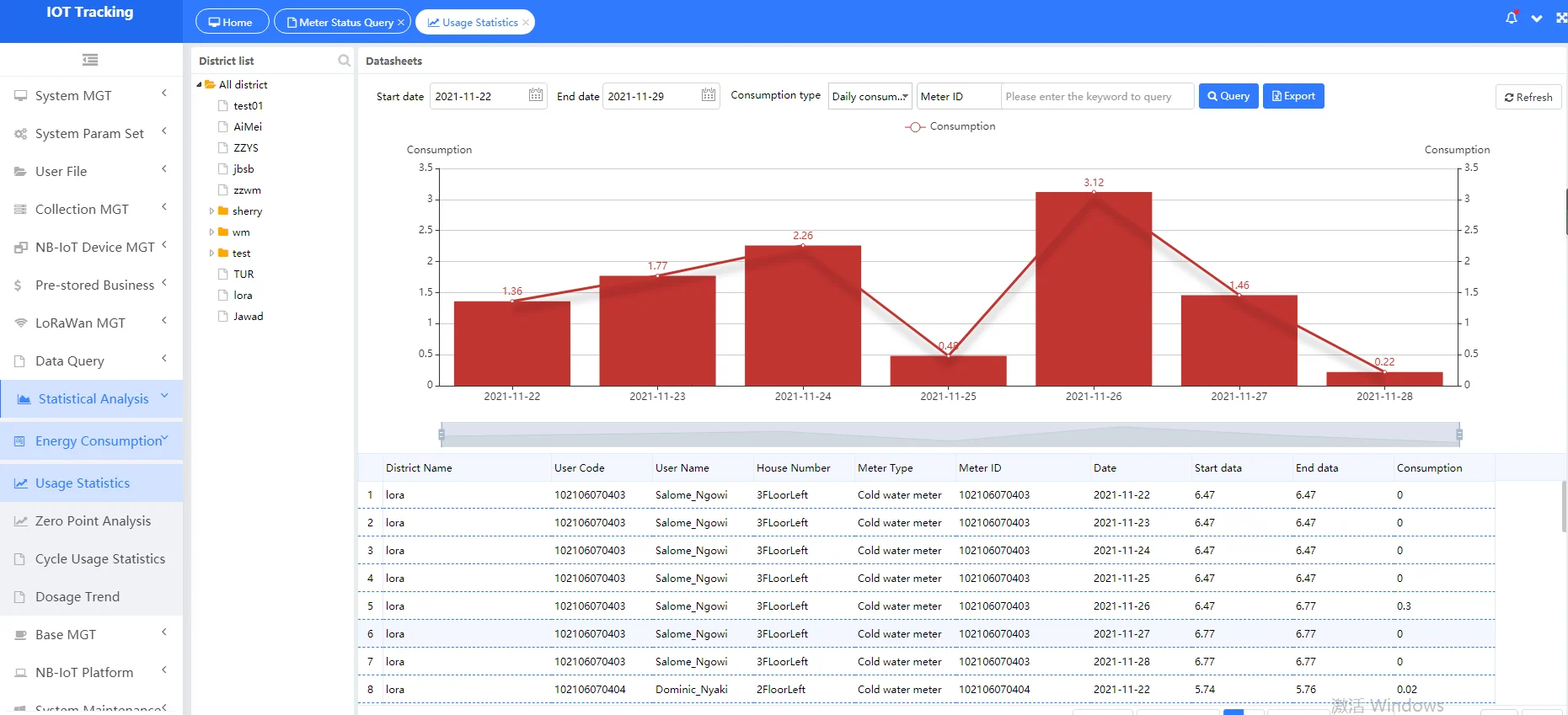Open Zero Point Analysis menu item

(x=93, y=521)
